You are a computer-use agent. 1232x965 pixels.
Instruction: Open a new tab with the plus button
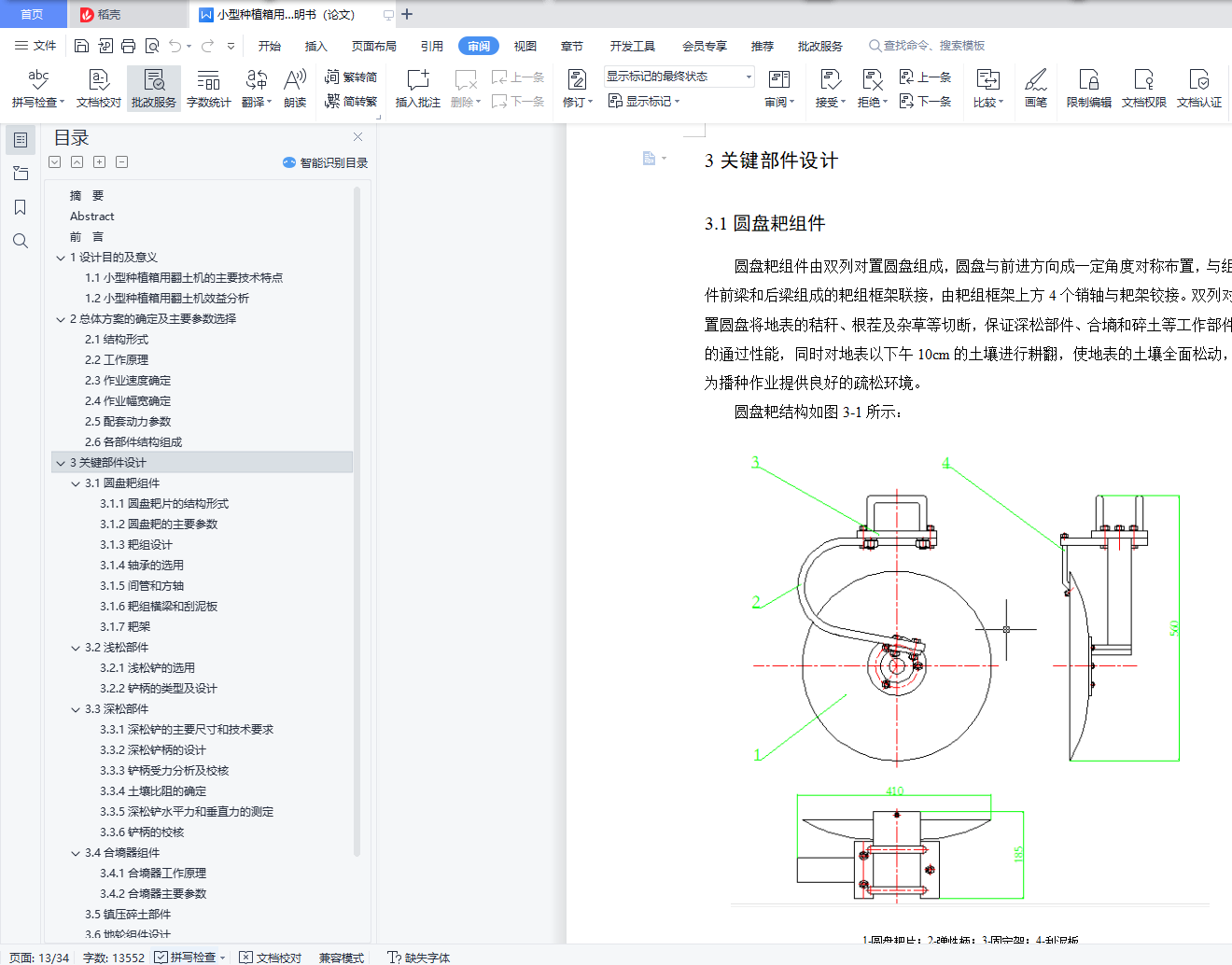pyautogui.click(x=407, y=14)
